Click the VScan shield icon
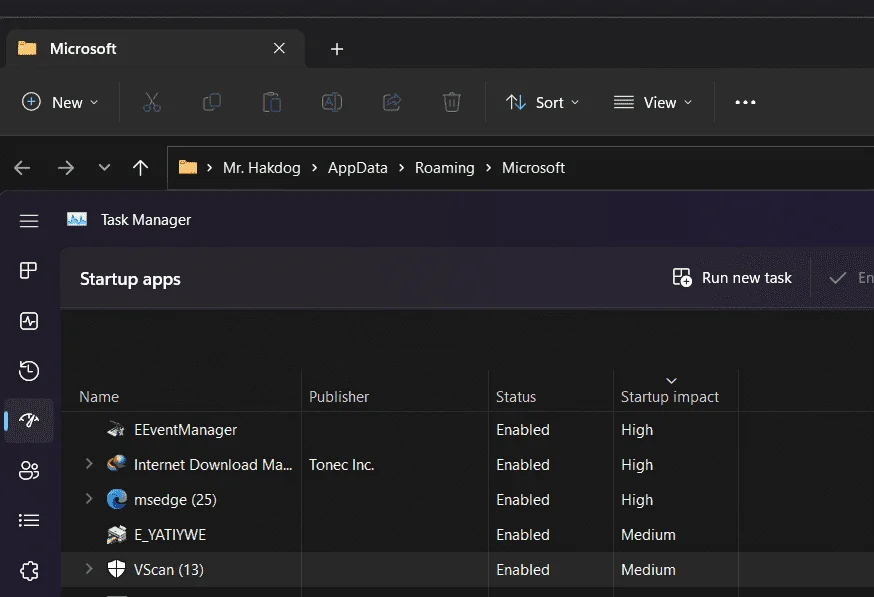Viewport: 874px width, 597px height. click(x=116, y=569)
